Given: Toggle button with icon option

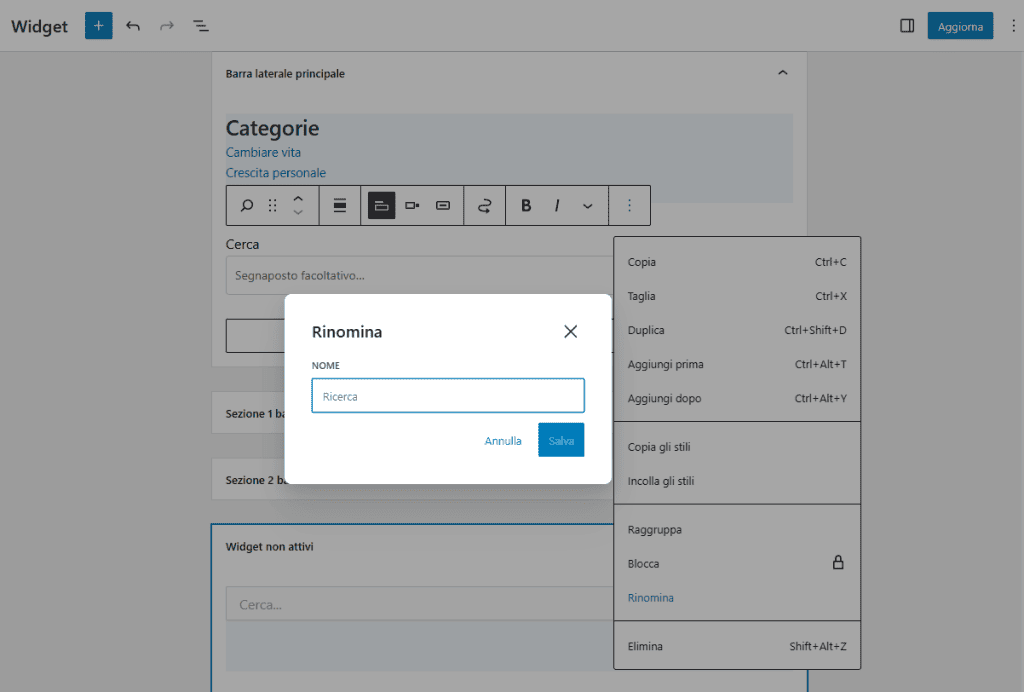Looking at the screenshot, I should pos(443,206).
